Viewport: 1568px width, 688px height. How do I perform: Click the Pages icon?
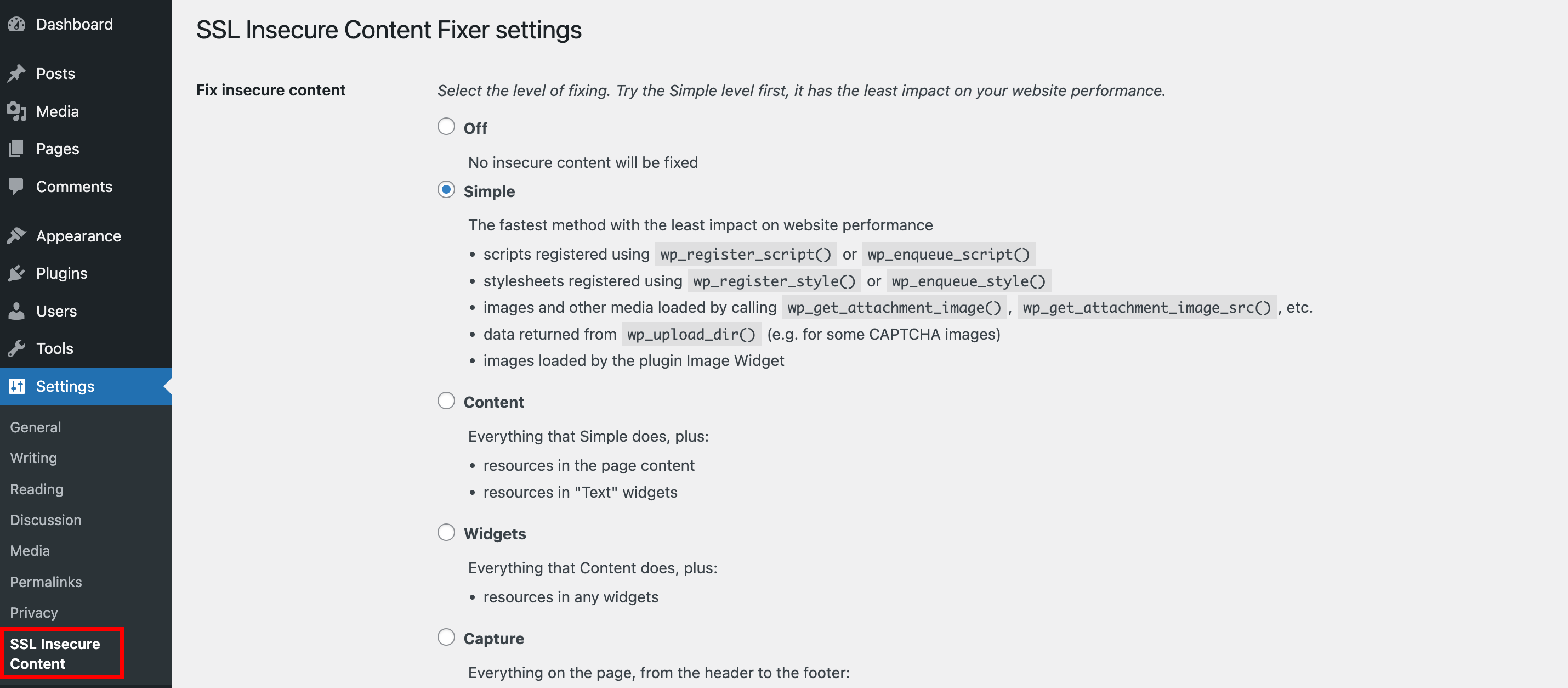point(16,148)
